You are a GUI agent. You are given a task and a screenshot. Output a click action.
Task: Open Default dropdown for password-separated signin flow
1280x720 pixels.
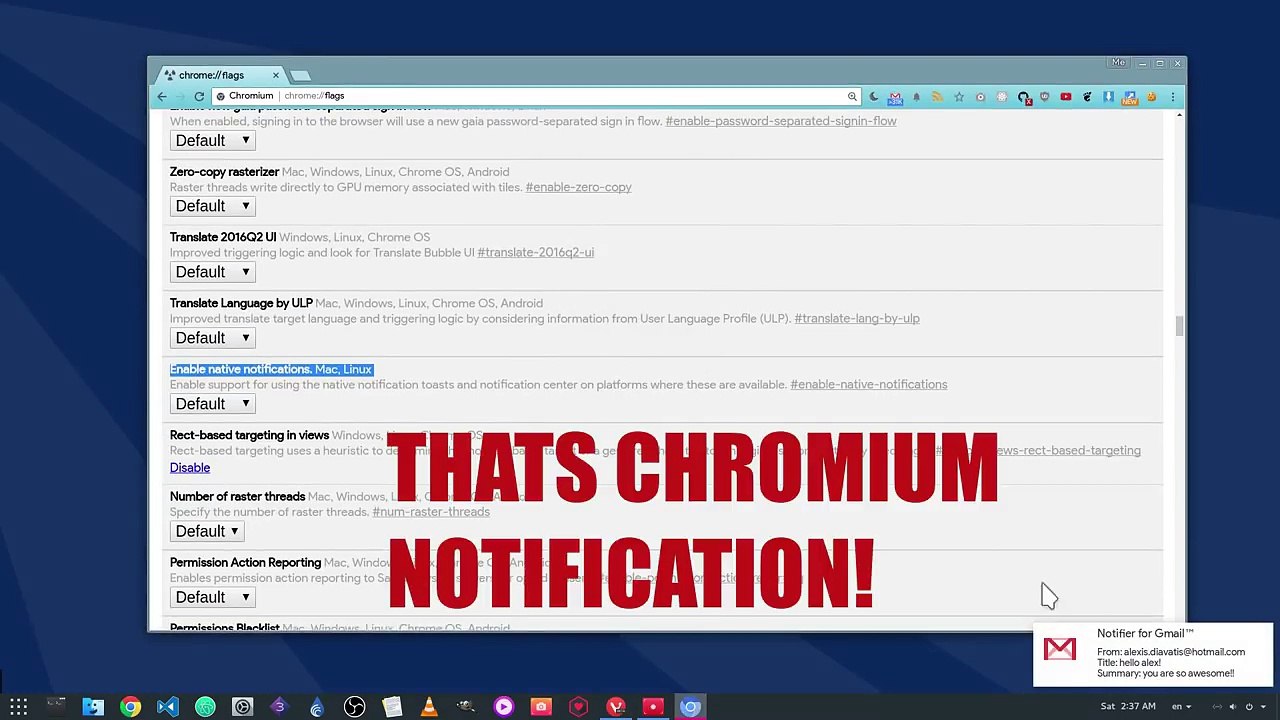(213, 140)
